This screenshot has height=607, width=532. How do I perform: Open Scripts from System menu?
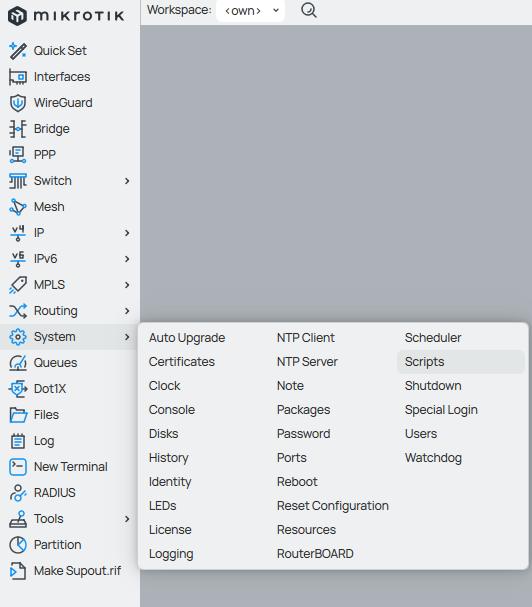click(461, 362)
